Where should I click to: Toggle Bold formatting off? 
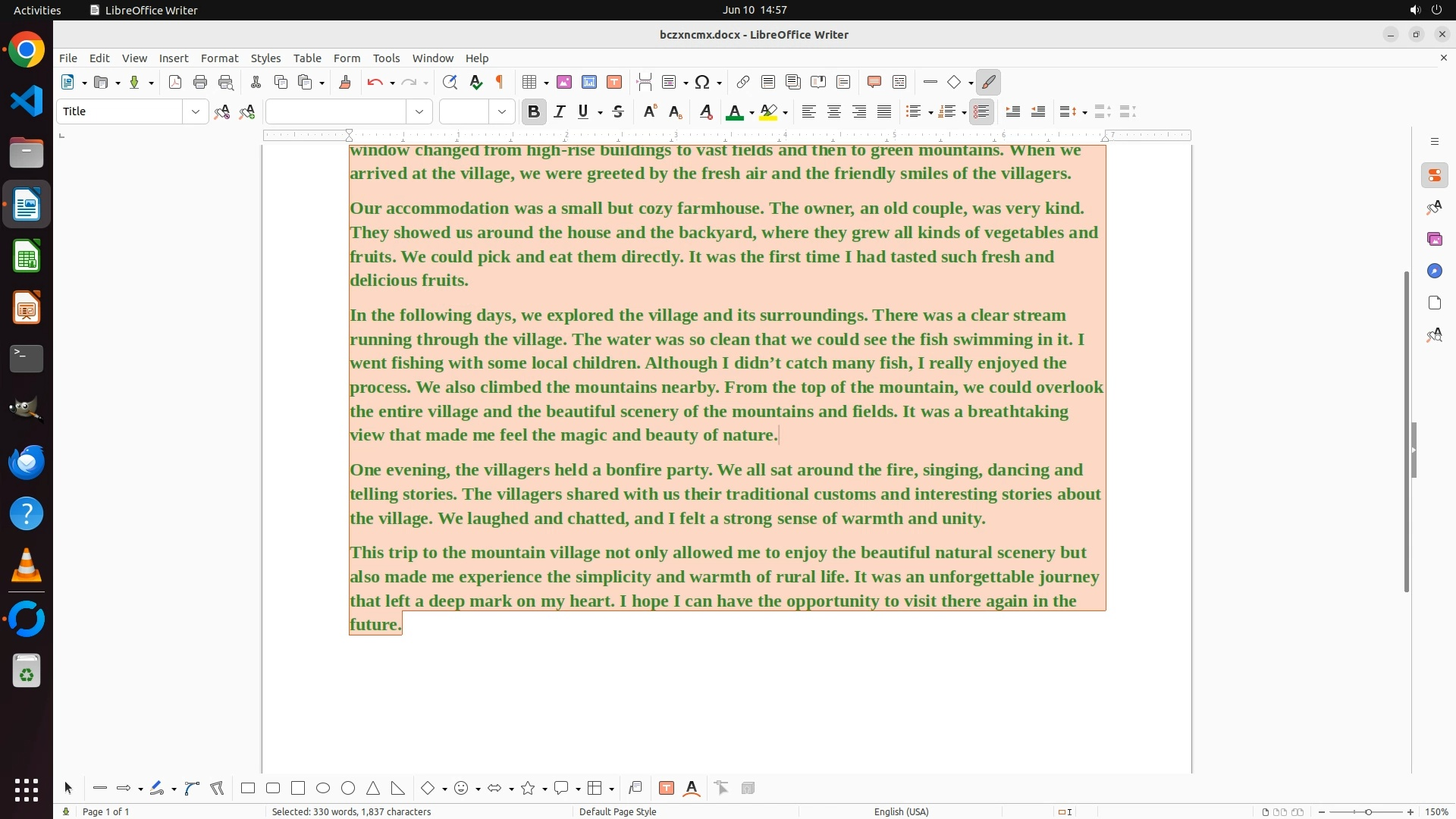tap(534, 112)
